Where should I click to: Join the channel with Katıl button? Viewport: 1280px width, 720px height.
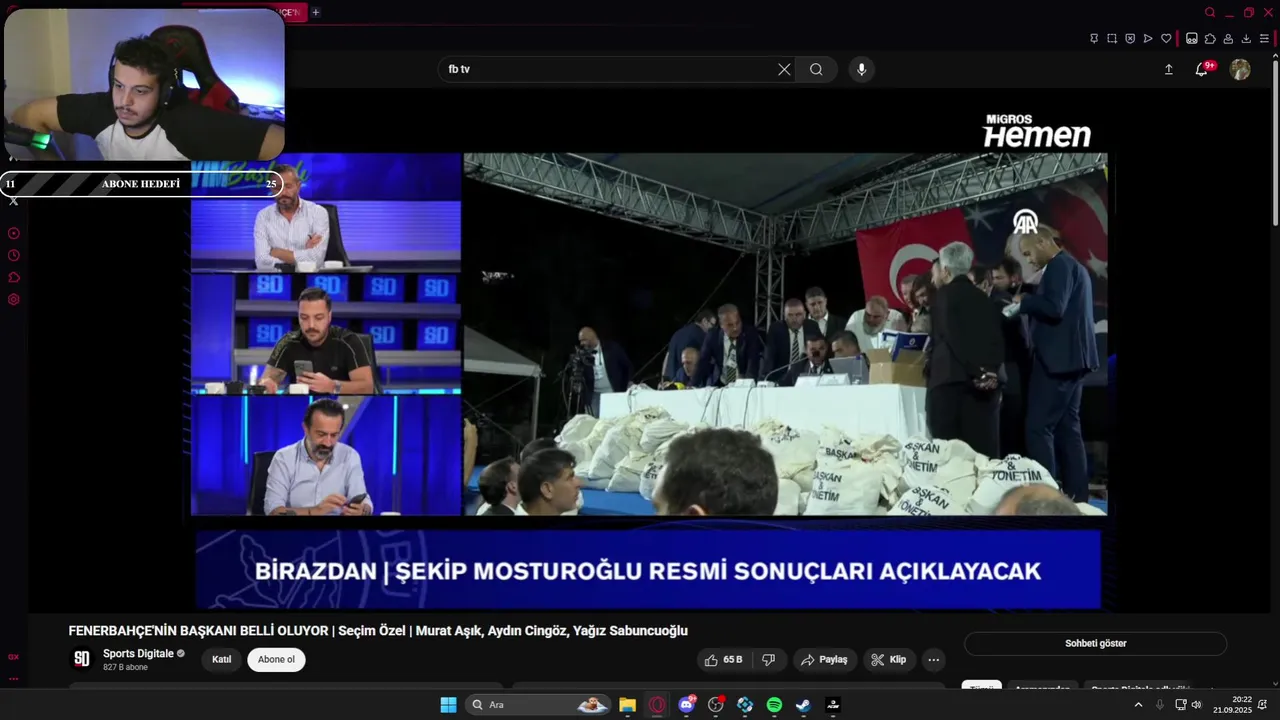pyautogui.click(x=222, y=660)
